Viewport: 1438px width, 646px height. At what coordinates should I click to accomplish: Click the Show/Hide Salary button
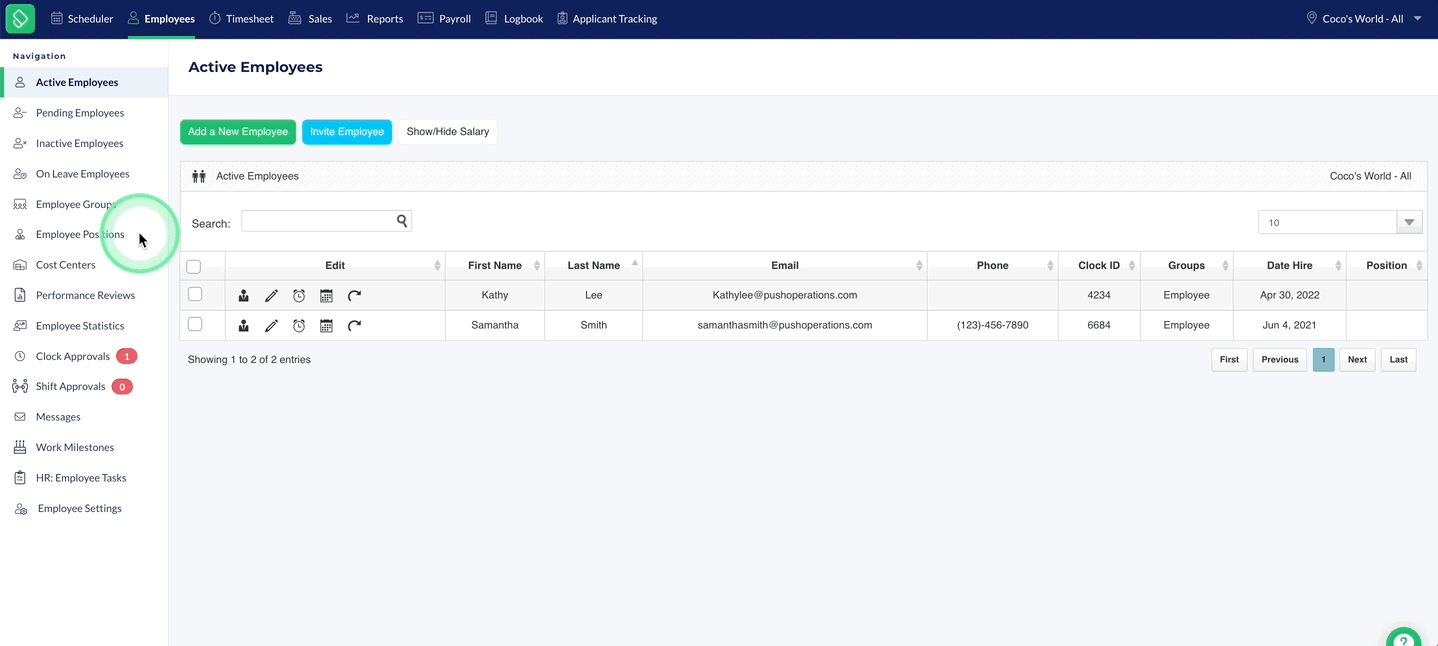click(448, 132)
